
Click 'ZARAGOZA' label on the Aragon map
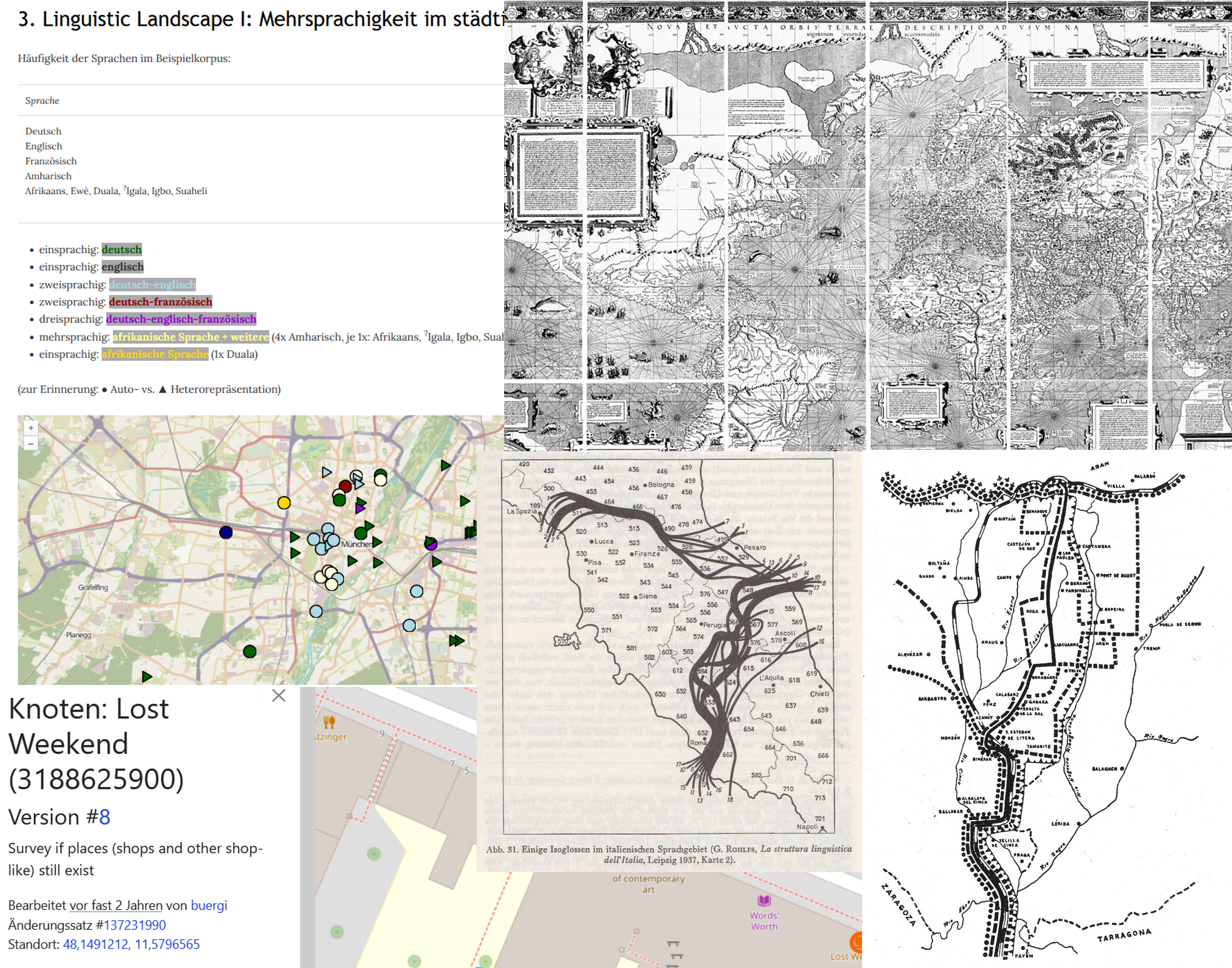tap(899, 905)
